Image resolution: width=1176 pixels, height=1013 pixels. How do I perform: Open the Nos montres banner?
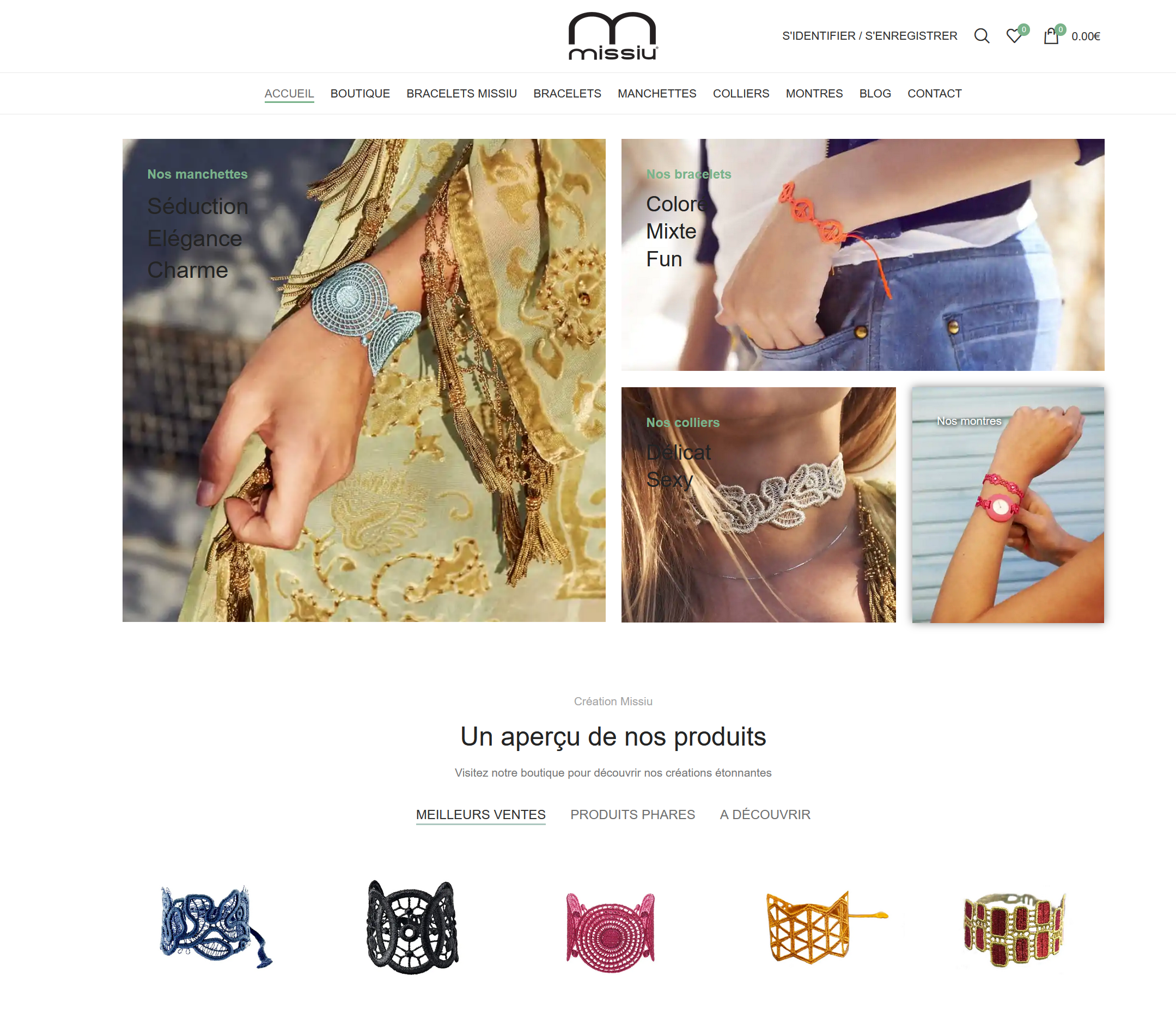click(x=1008, y=505)
